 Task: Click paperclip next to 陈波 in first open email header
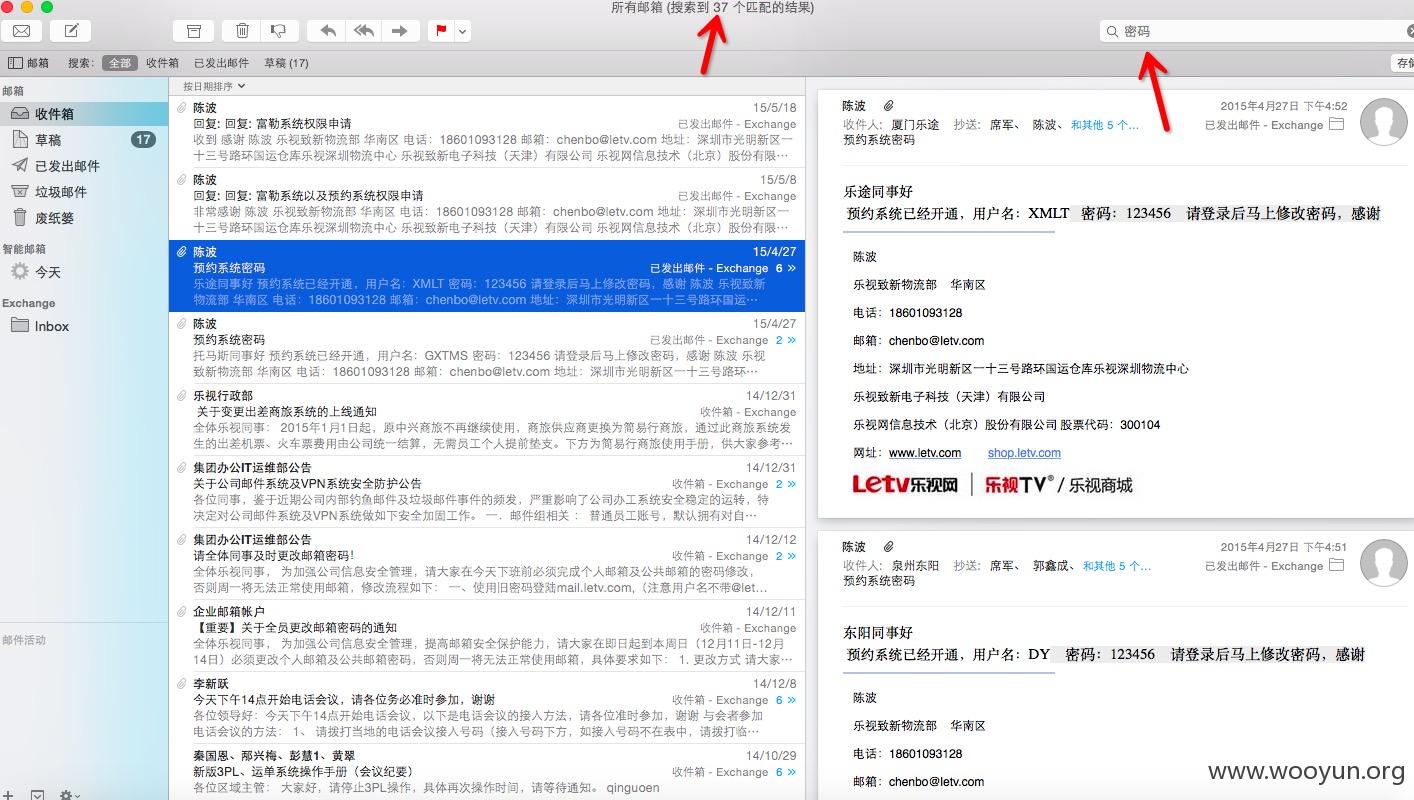click(888, 105)
